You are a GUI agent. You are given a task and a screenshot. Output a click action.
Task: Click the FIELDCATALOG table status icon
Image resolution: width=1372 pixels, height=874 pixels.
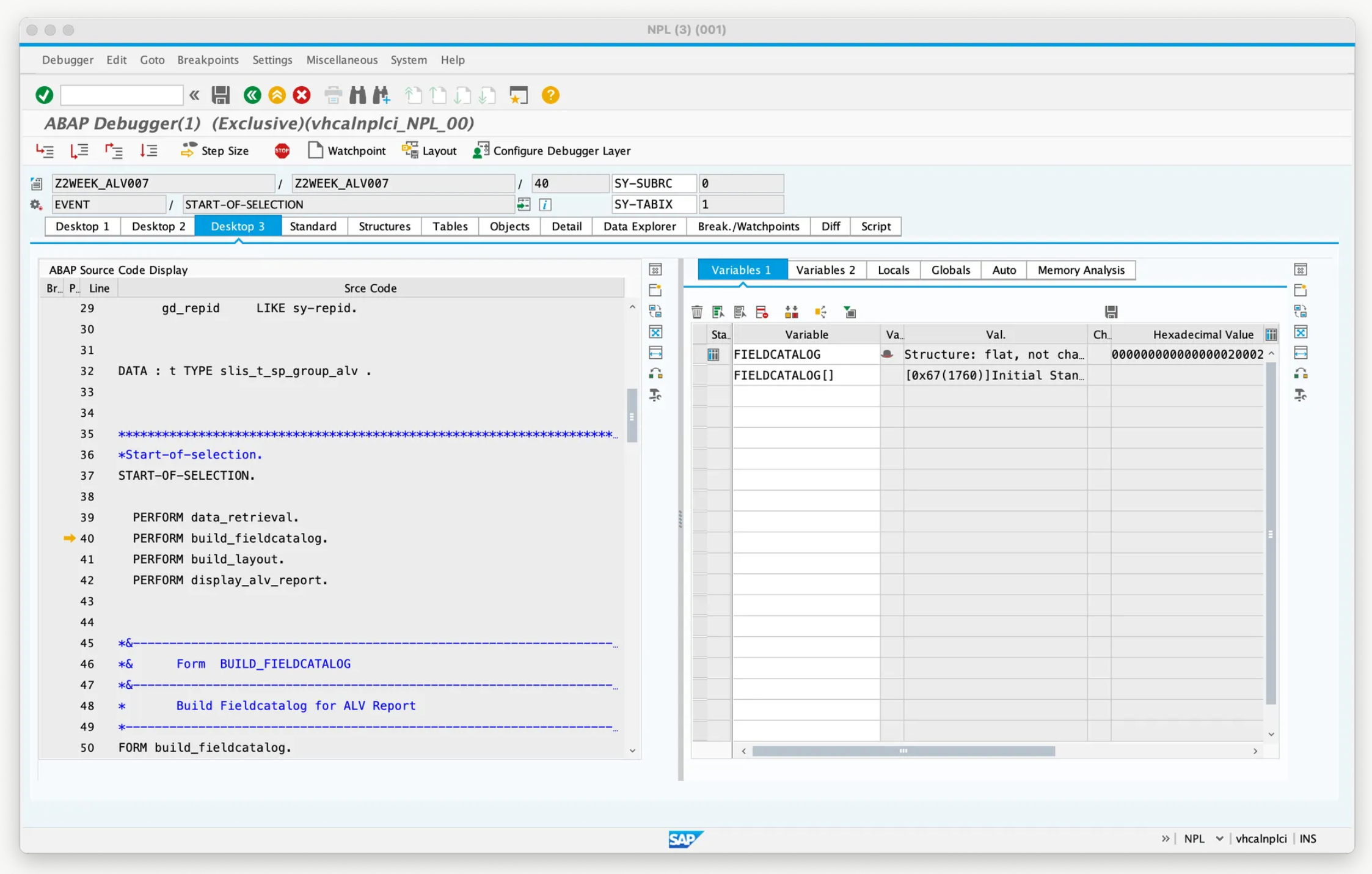(x=713, y=354)
